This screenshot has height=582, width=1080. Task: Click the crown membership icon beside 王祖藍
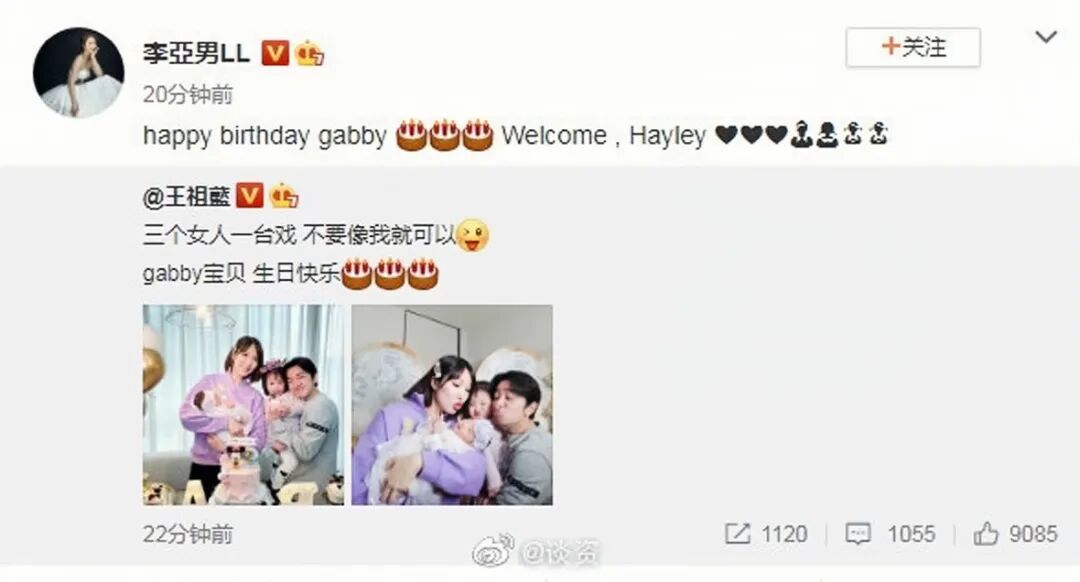point(284,196)
